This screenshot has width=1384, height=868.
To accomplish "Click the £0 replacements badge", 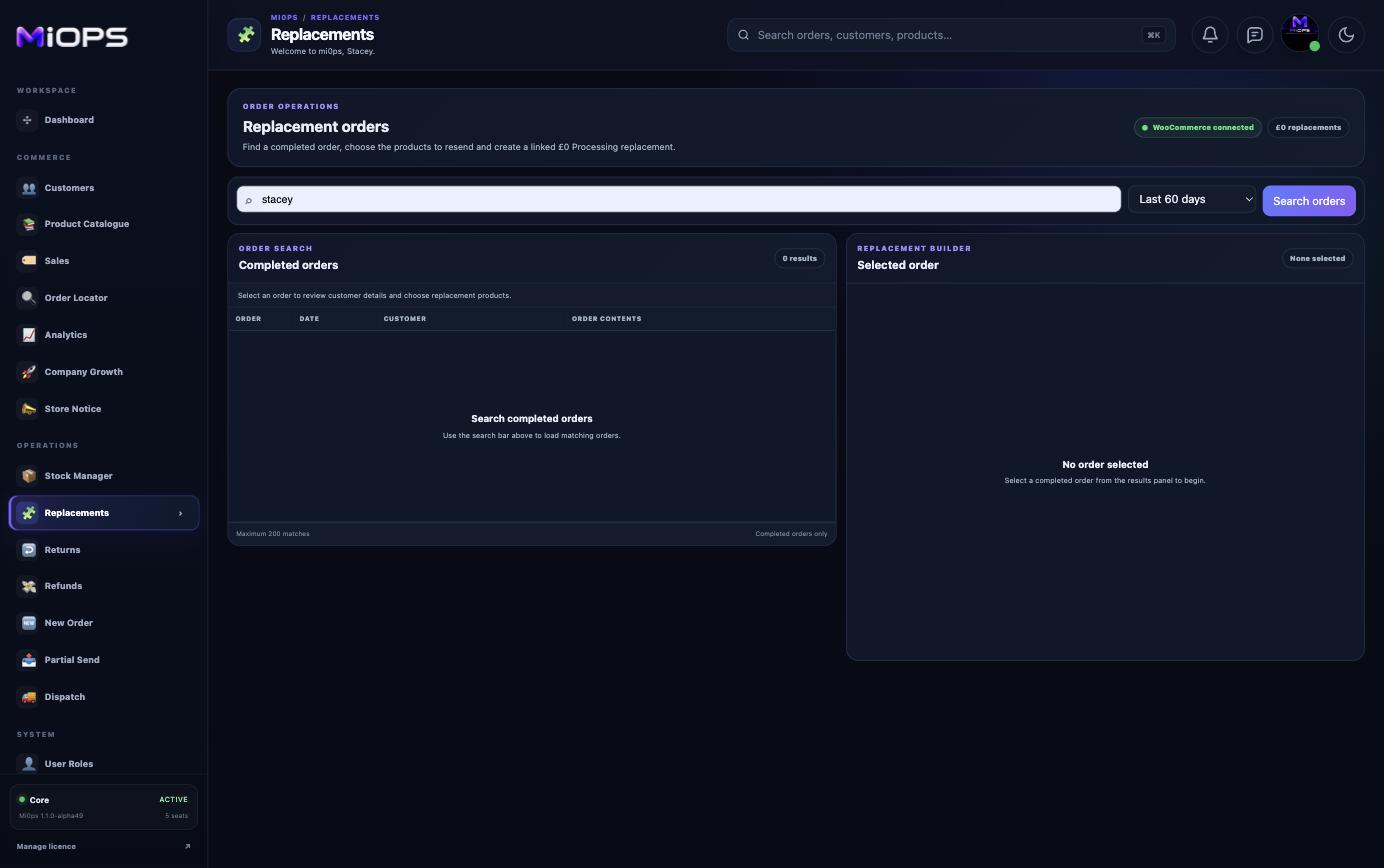I will [x=1308, y=127].
